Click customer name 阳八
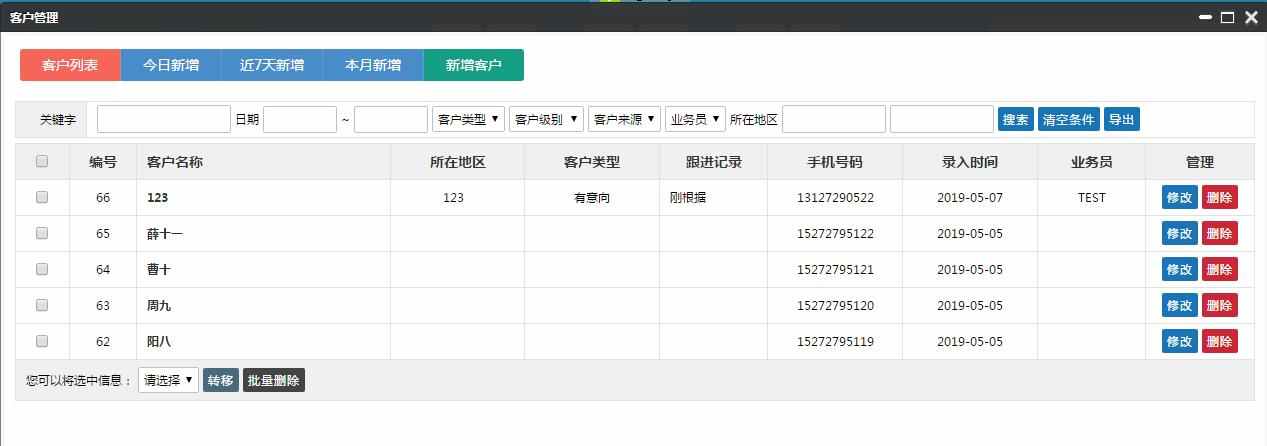 (x=159, y=342)
